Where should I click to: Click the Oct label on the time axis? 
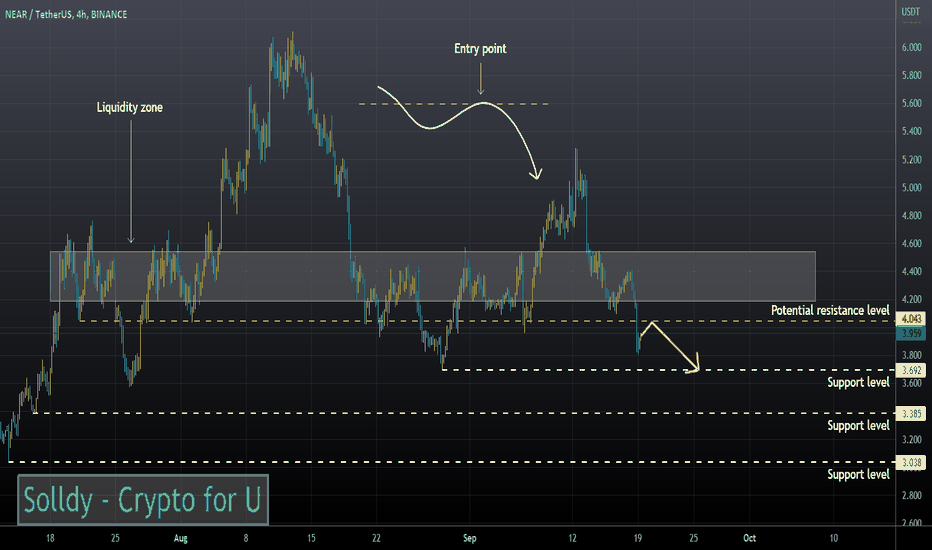point(750,539)
